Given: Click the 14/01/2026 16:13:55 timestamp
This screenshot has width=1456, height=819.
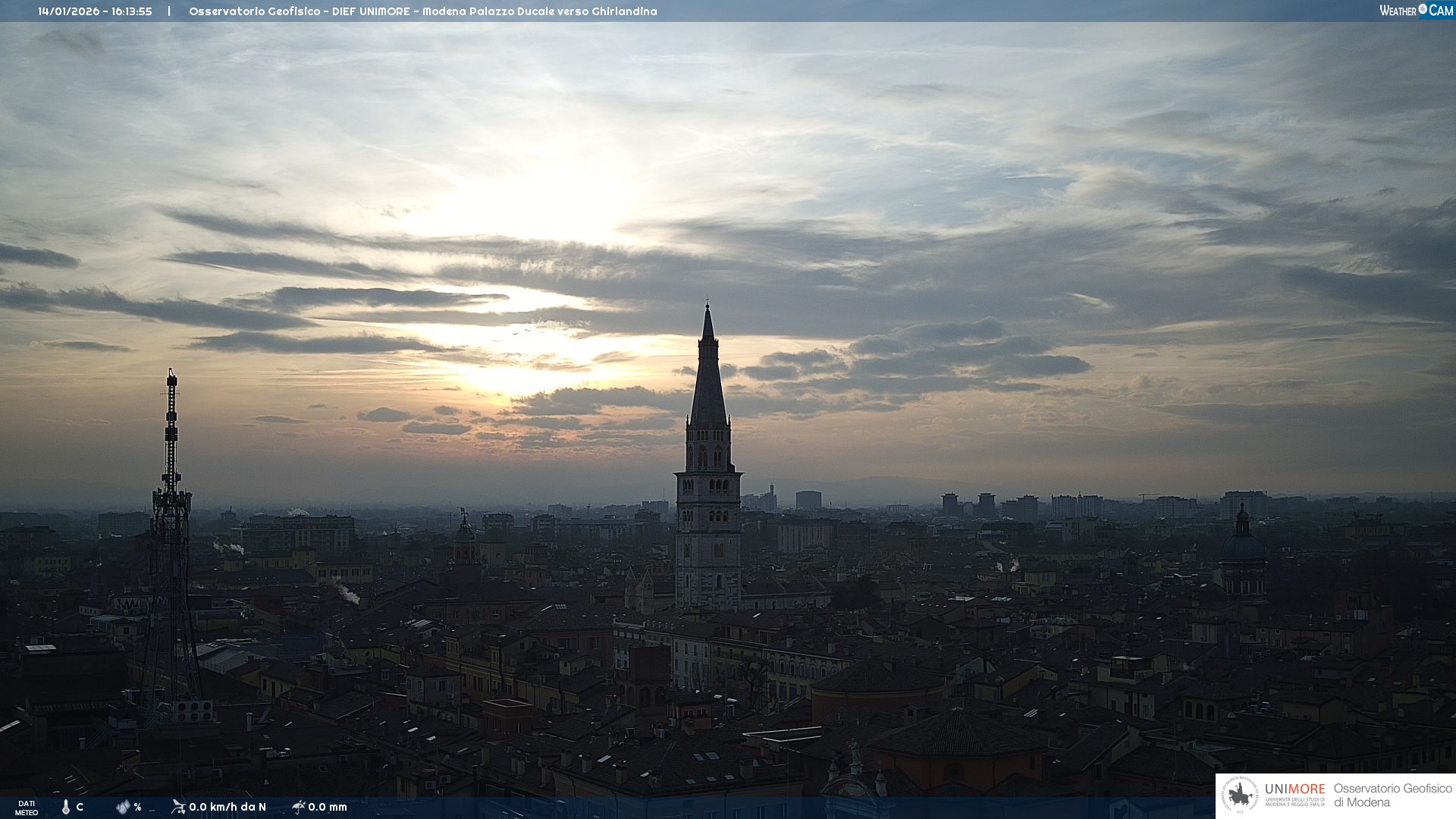Looking at the screenshot, I should [x=95, y=11].
